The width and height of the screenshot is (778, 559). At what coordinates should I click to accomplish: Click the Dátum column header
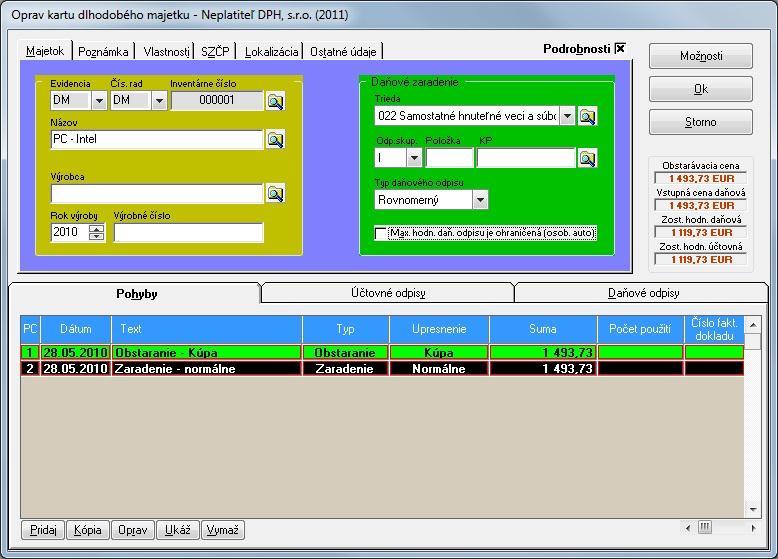[76, 329]
